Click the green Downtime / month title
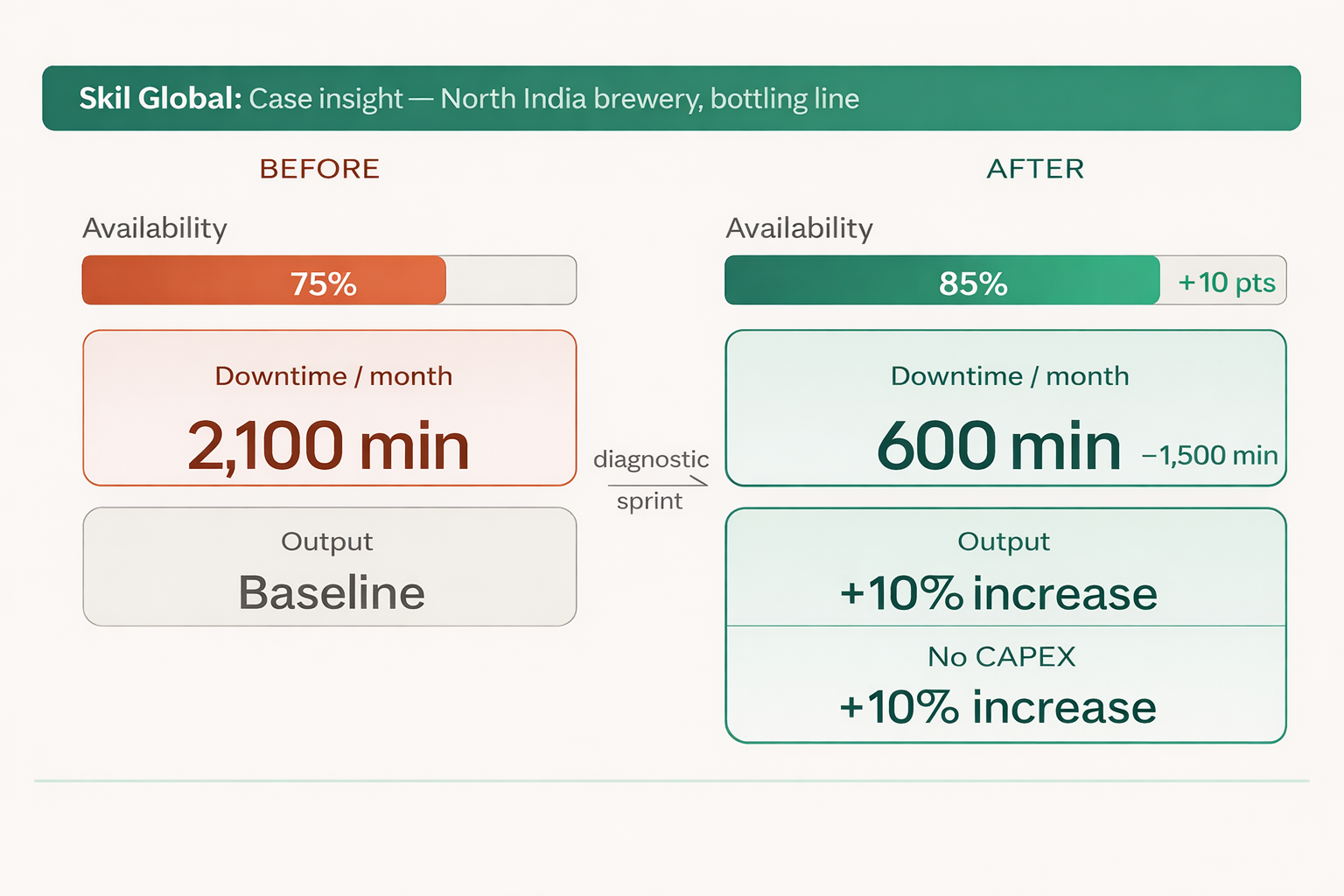Screen dimensions: 1344x896 pyautogui.click(x=1010, y=376)
